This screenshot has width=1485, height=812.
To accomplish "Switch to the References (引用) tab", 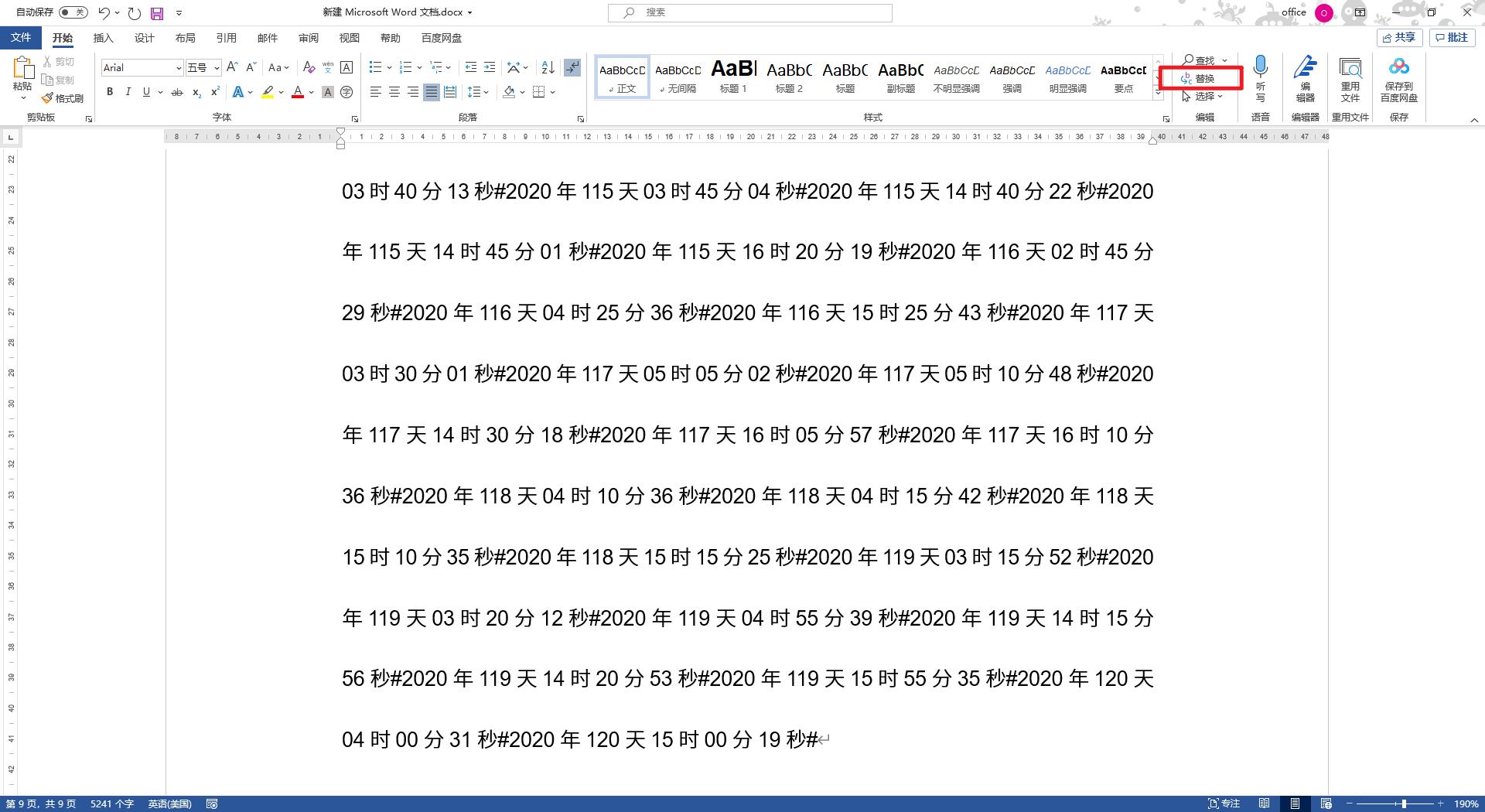I will tap(226, 38).
